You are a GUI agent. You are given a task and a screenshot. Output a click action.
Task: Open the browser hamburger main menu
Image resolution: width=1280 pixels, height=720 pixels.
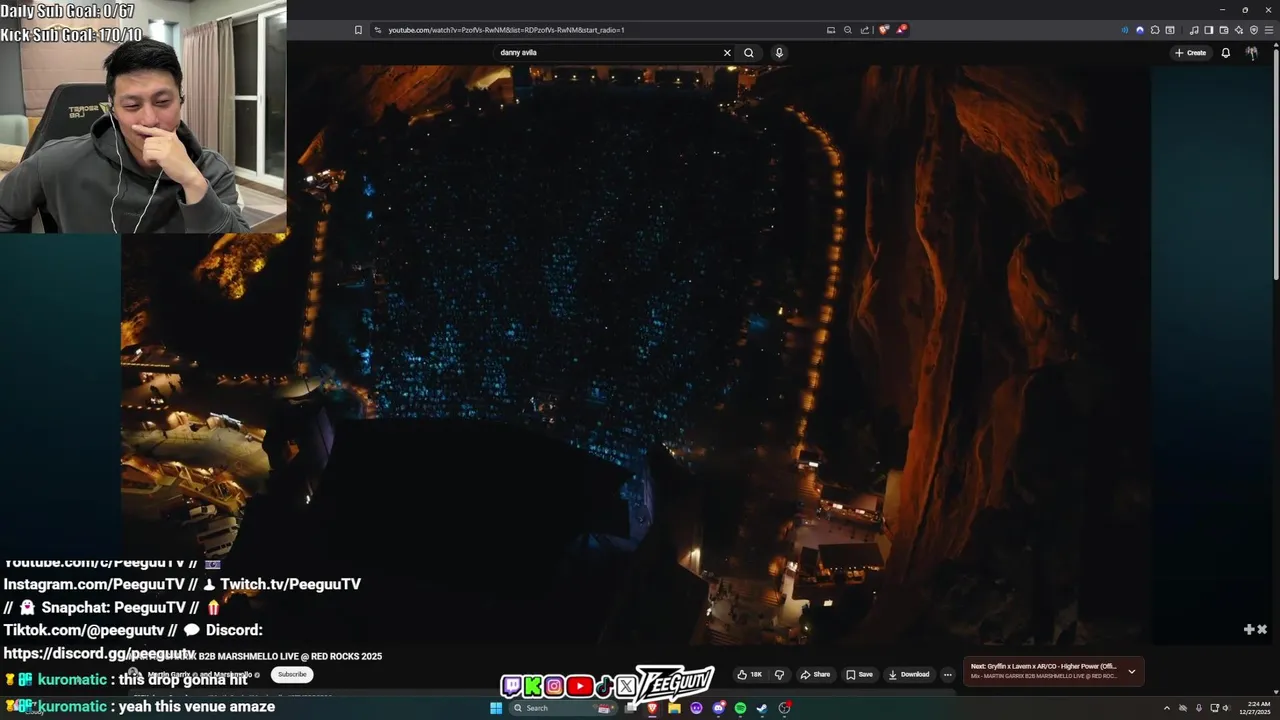tap(1269, 30)
